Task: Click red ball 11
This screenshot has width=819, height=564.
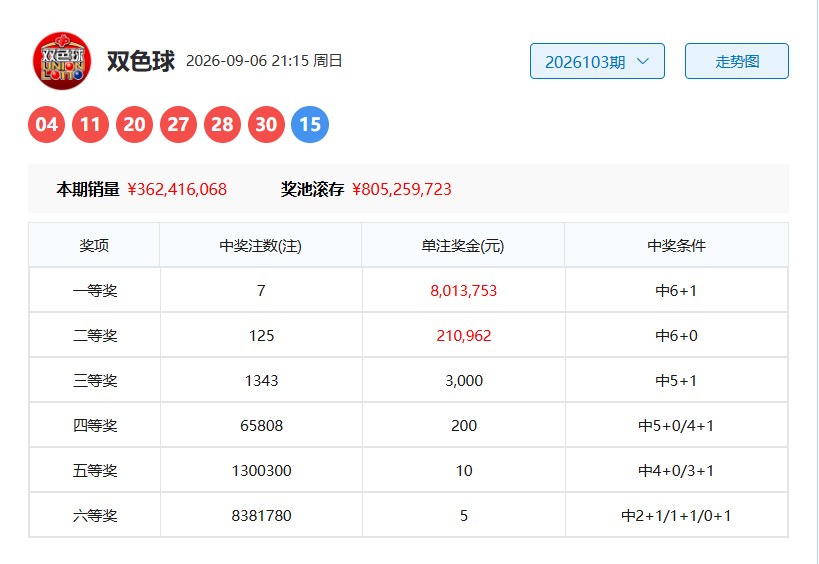Action: (90, 124)
